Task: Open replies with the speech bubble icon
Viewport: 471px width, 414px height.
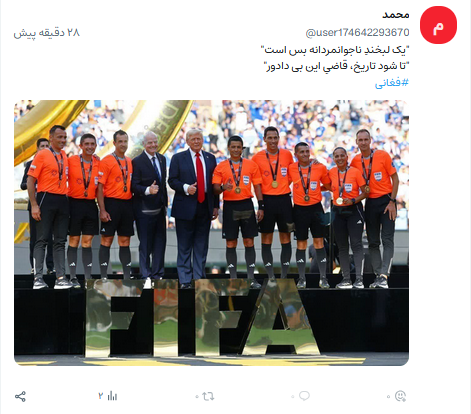Action: pos(304,396)
